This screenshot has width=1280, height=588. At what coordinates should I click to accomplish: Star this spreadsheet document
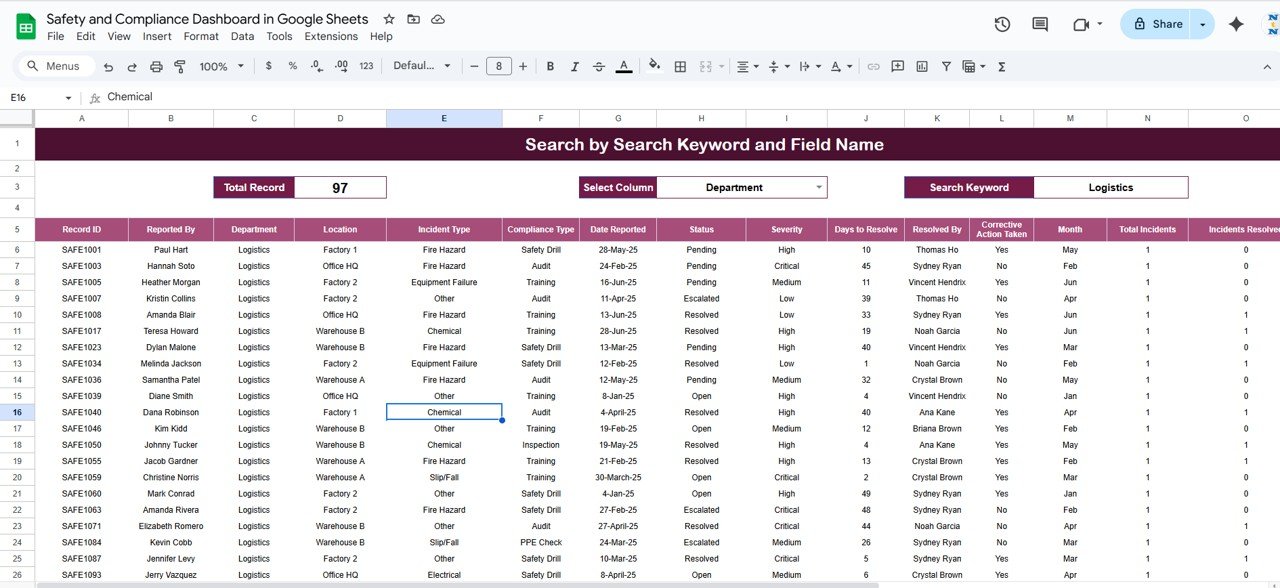389,19
